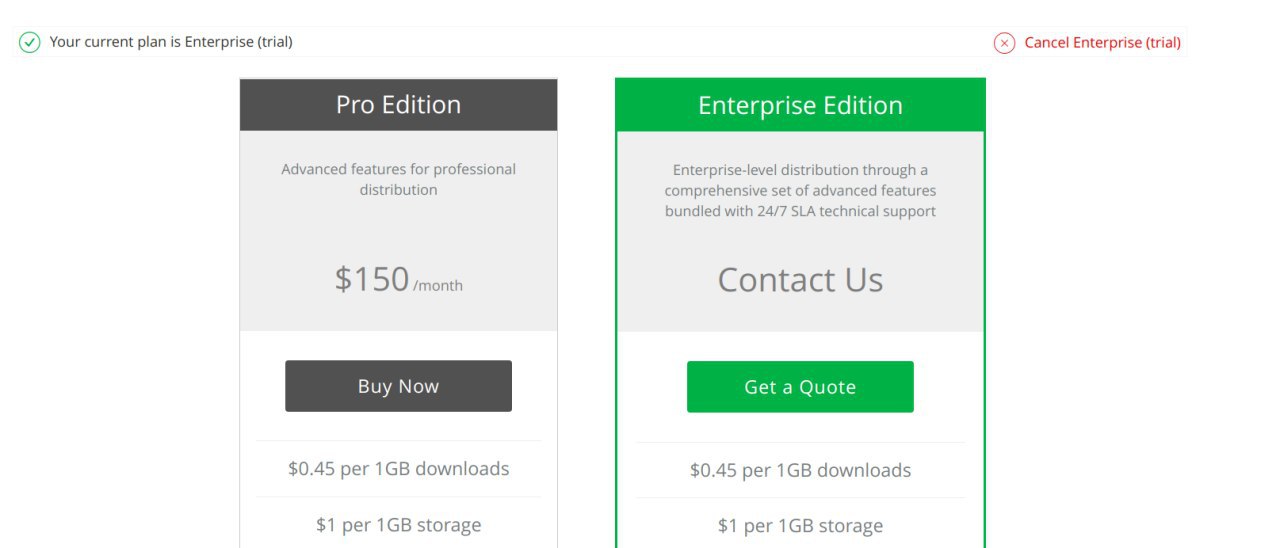Select the Pro Edition header
This screenshot has height=548, width=1280.
click(x=398, y=105)
